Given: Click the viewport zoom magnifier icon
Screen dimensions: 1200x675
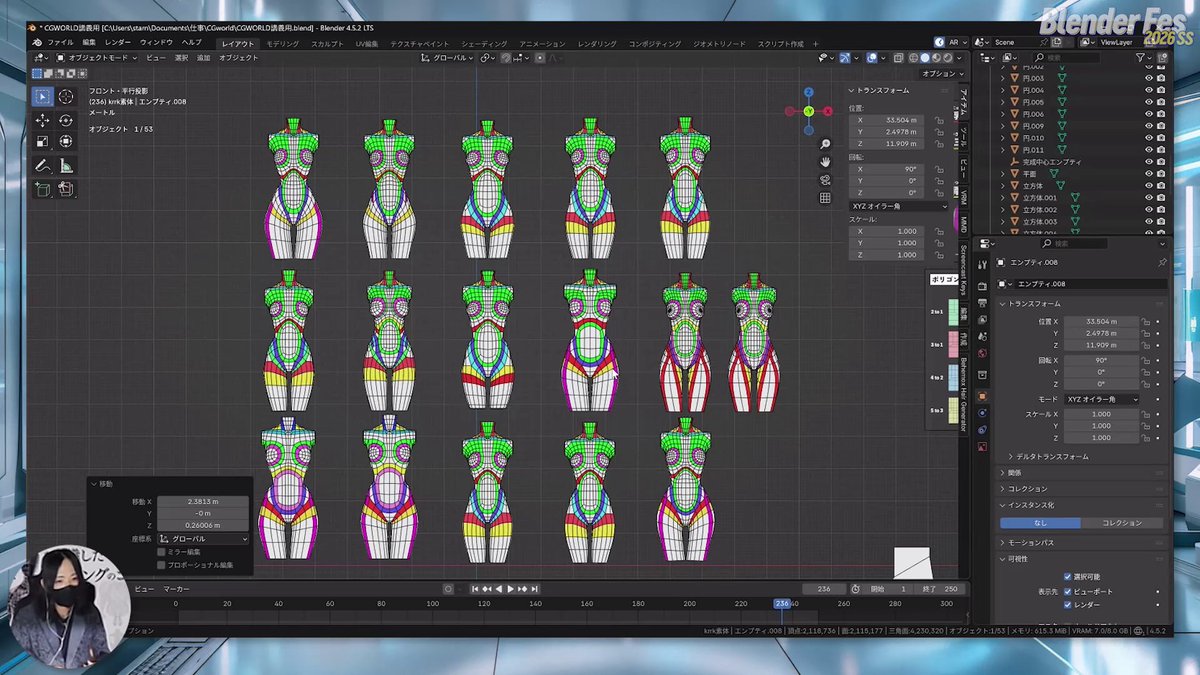Looking at the screenshot, I should click(x=825, y=144).
